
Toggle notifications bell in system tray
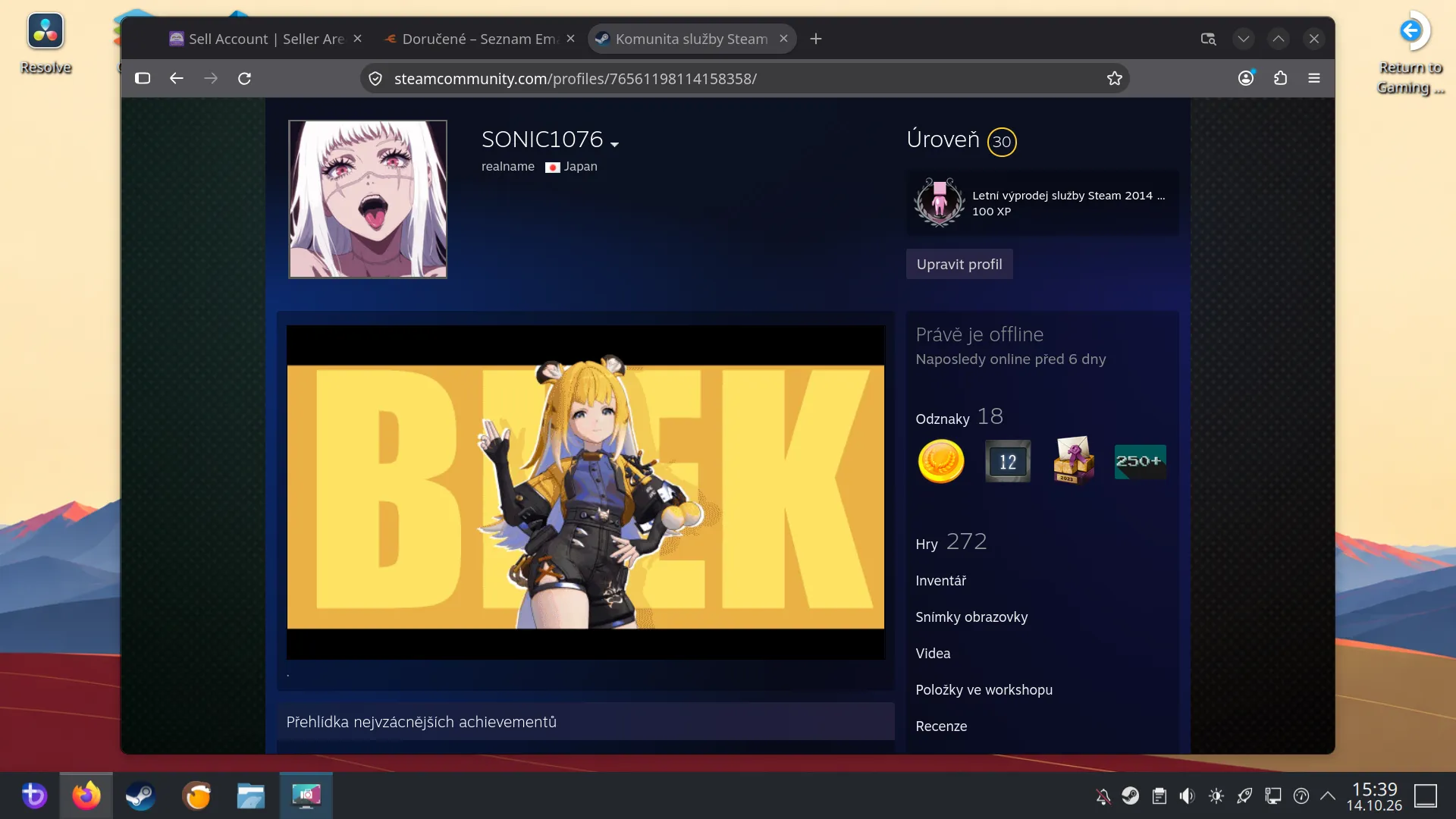1103,795
